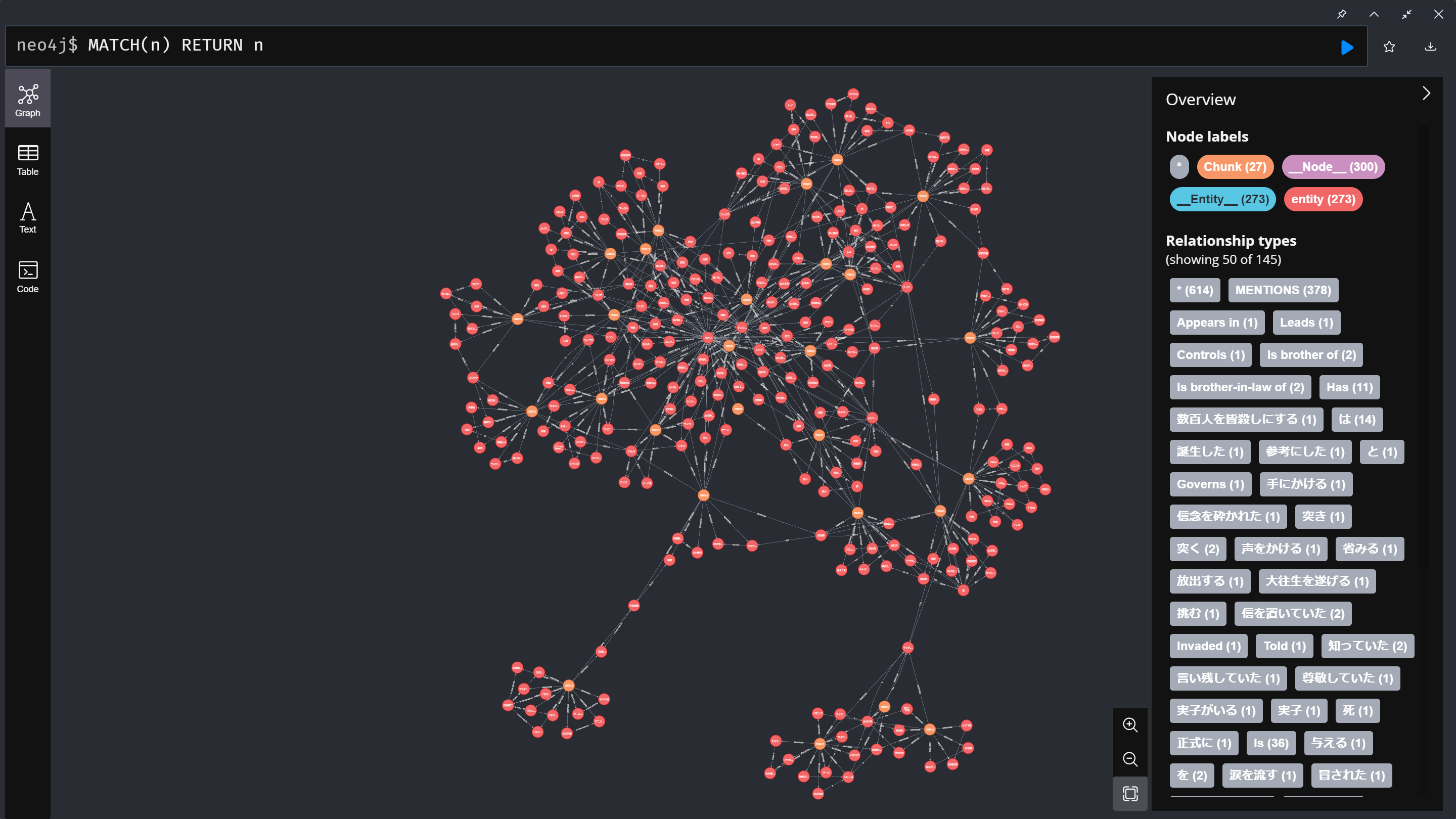Zoom out of the graph
This screenshot has width=1456, height=819.
(x=1130, y=759)
